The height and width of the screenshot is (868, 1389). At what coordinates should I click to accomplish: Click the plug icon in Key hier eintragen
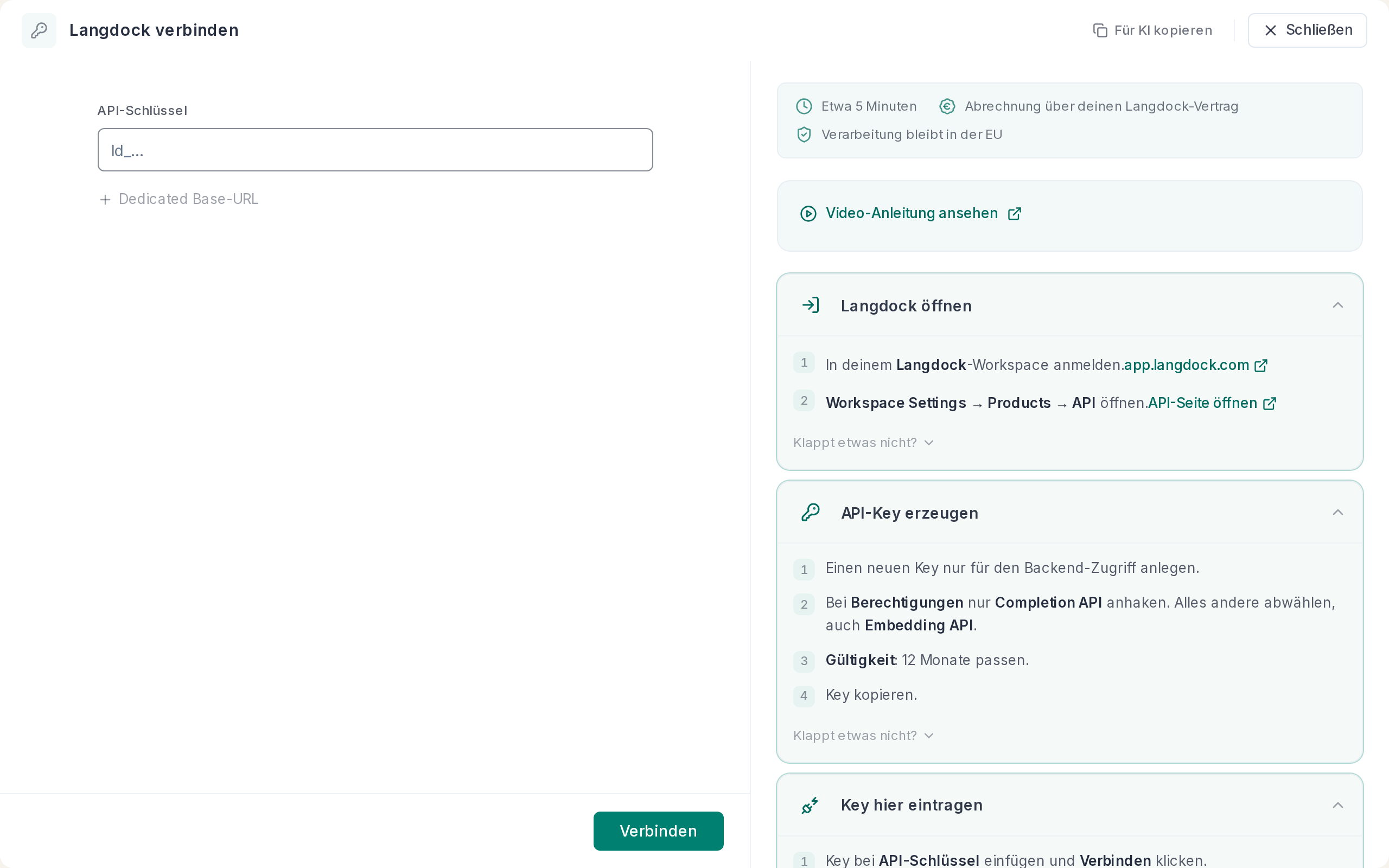click(810, 805)
